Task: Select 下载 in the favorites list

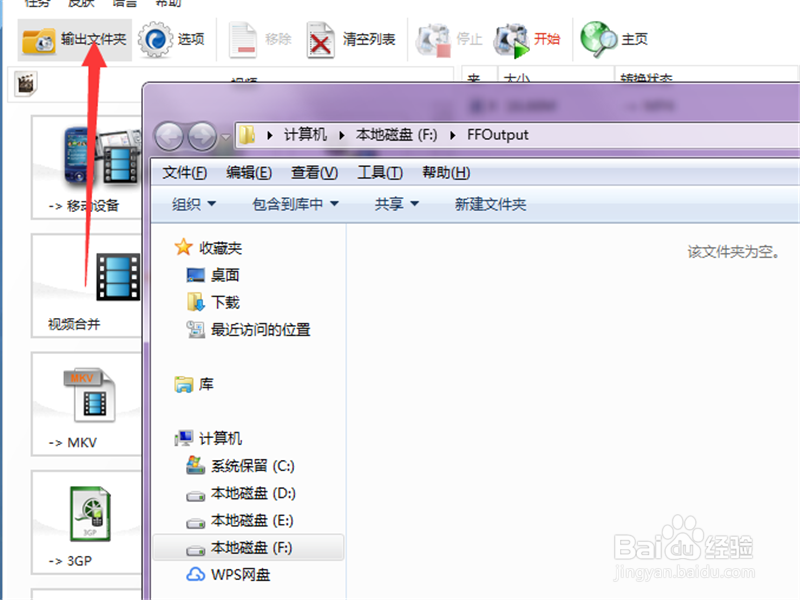Action: [213, 302]
